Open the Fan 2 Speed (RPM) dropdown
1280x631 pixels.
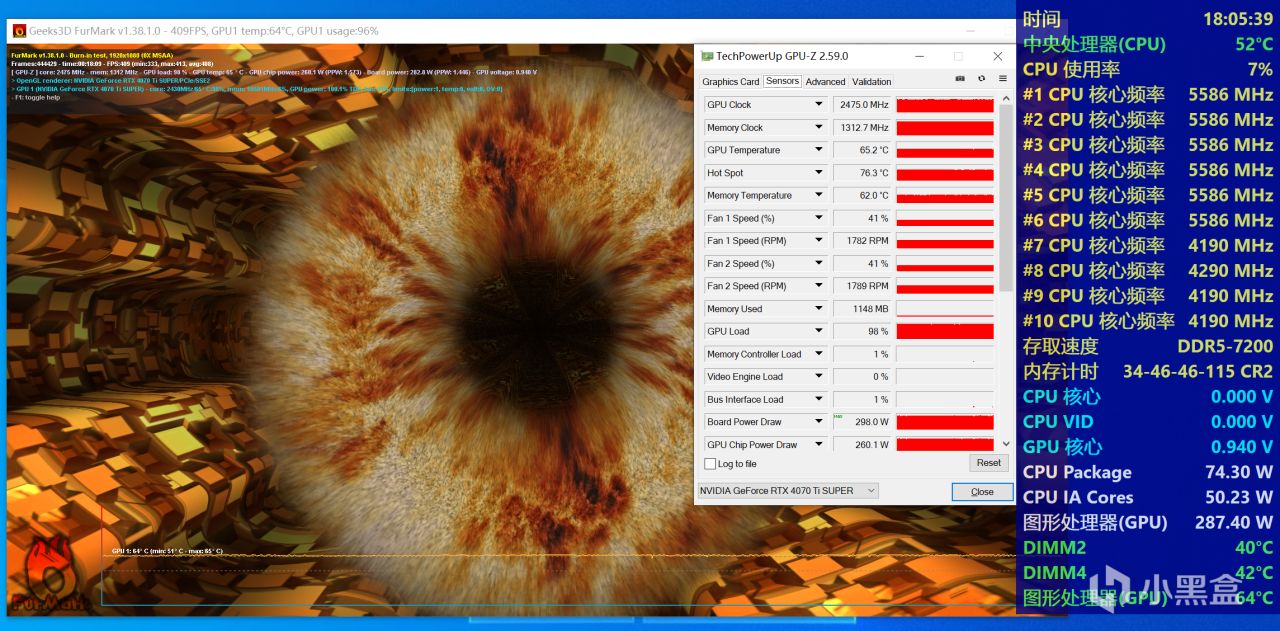tap(819, 286)
